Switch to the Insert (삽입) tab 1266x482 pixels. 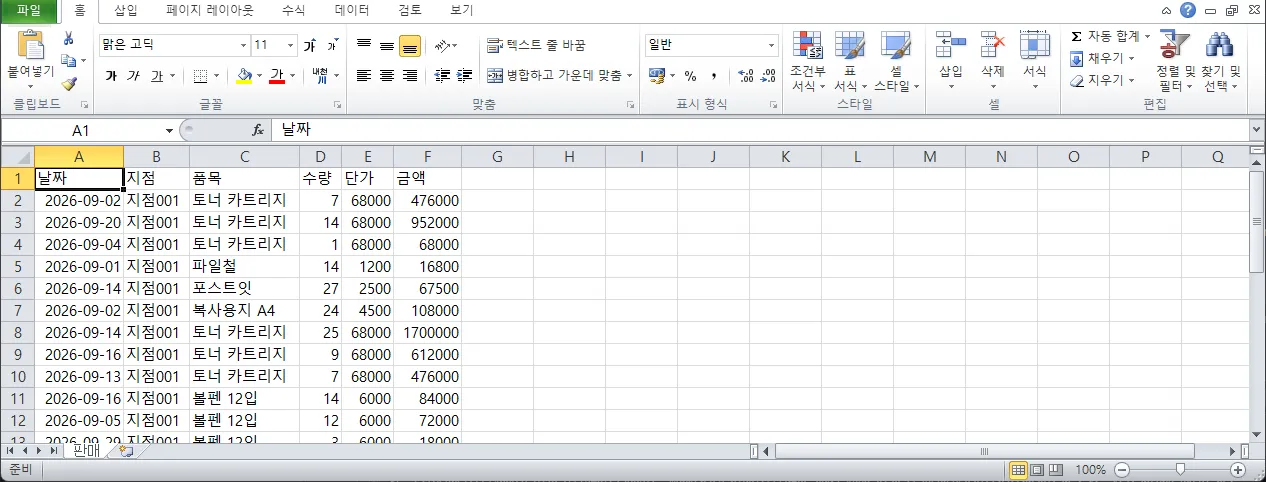(x=126, y=11)
